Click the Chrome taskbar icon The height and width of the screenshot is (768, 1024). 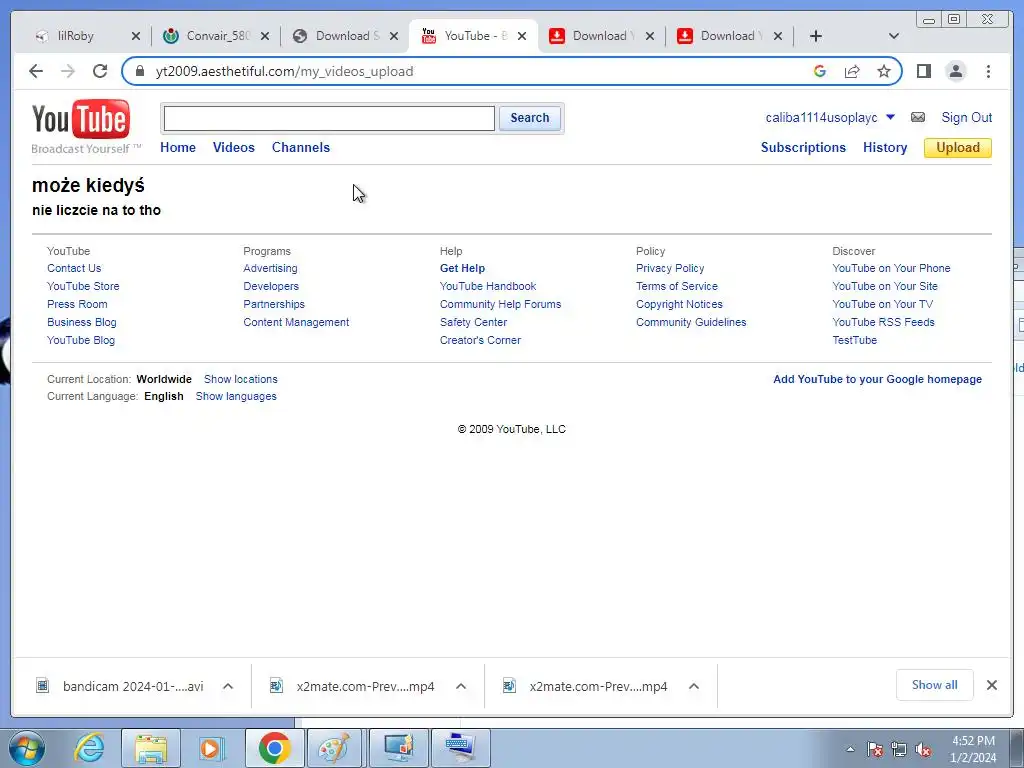pyautogui.click(x=274, y=748)
